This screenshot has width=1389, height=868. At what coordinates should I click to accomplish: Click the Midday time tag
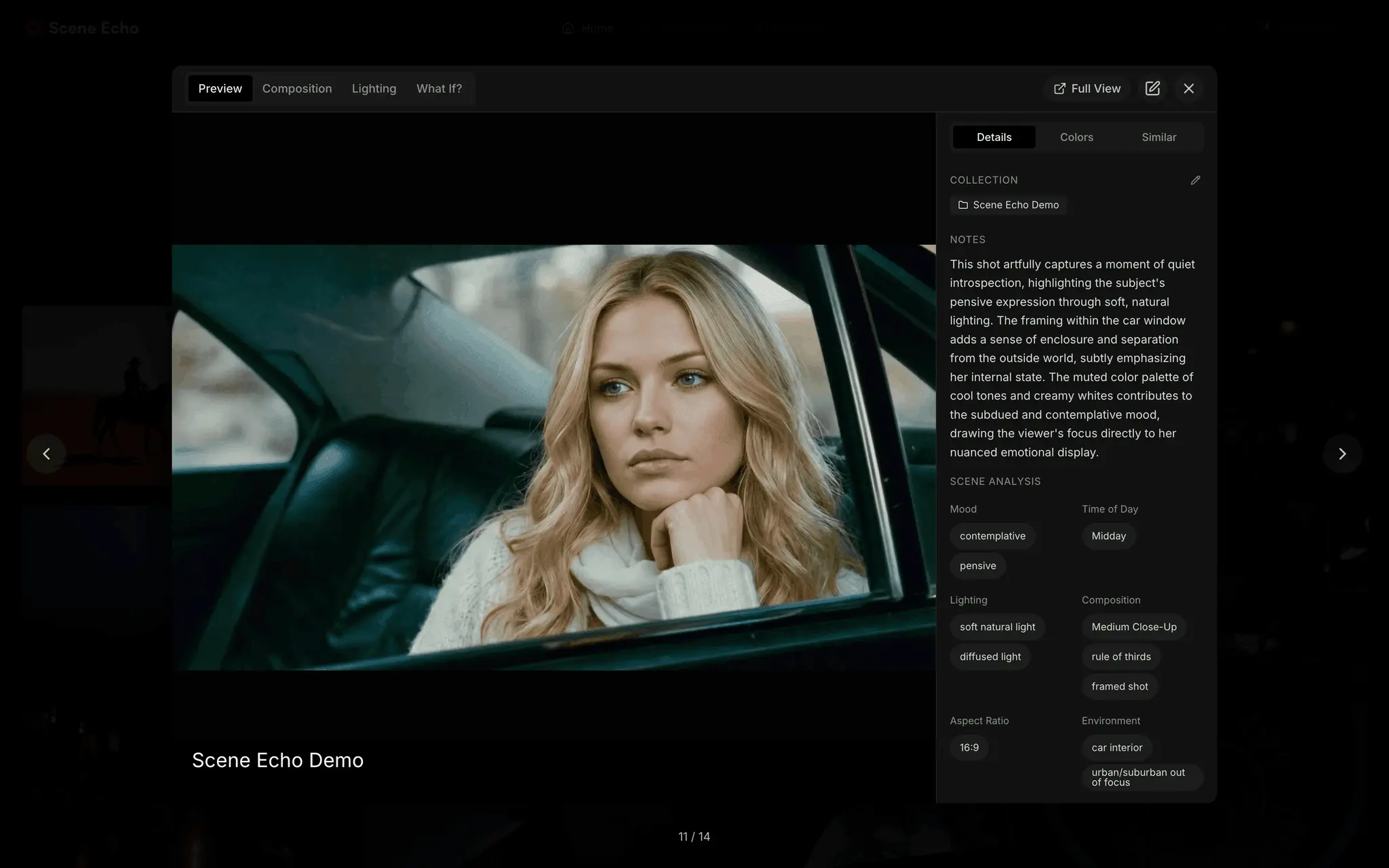[x=1108, y=536]
